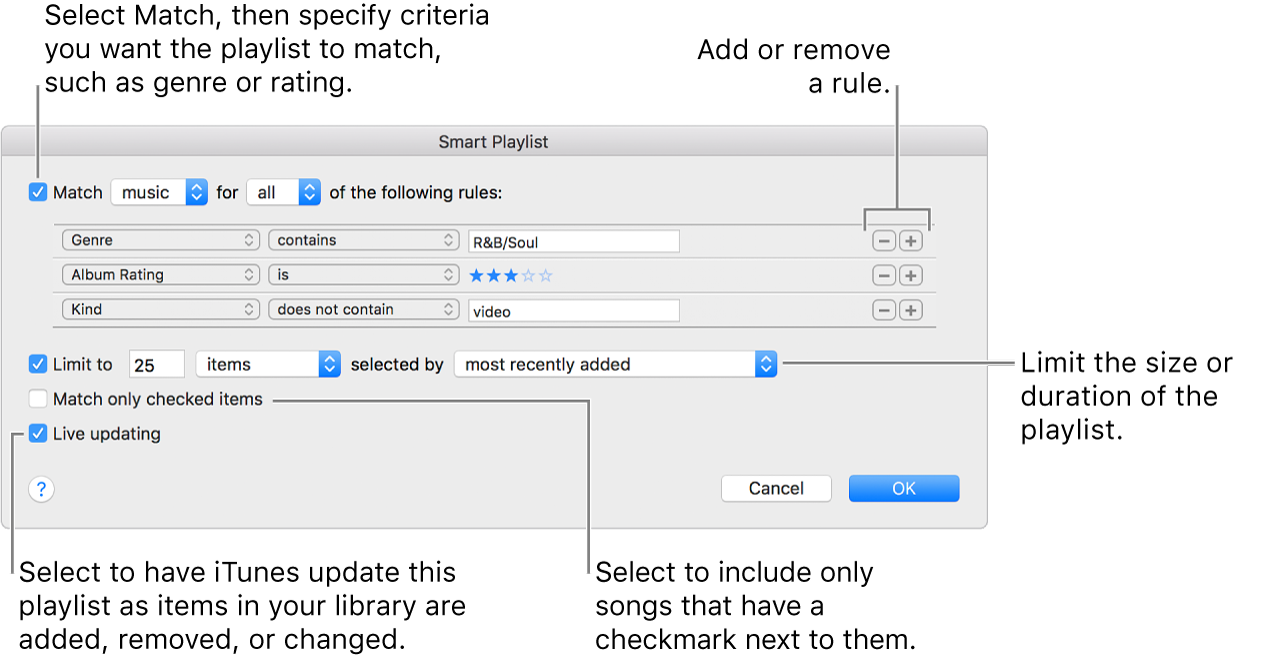Enable Match only checked items
1264x660 pixels.
38,399
